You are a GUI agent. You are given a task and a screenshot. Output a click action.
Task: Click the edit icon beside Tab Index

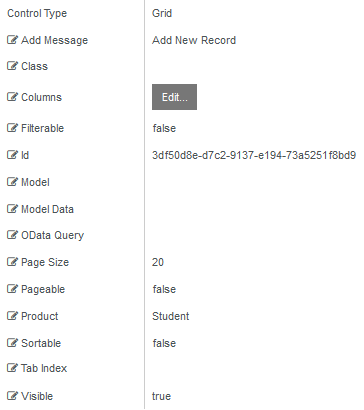point(12,368)
